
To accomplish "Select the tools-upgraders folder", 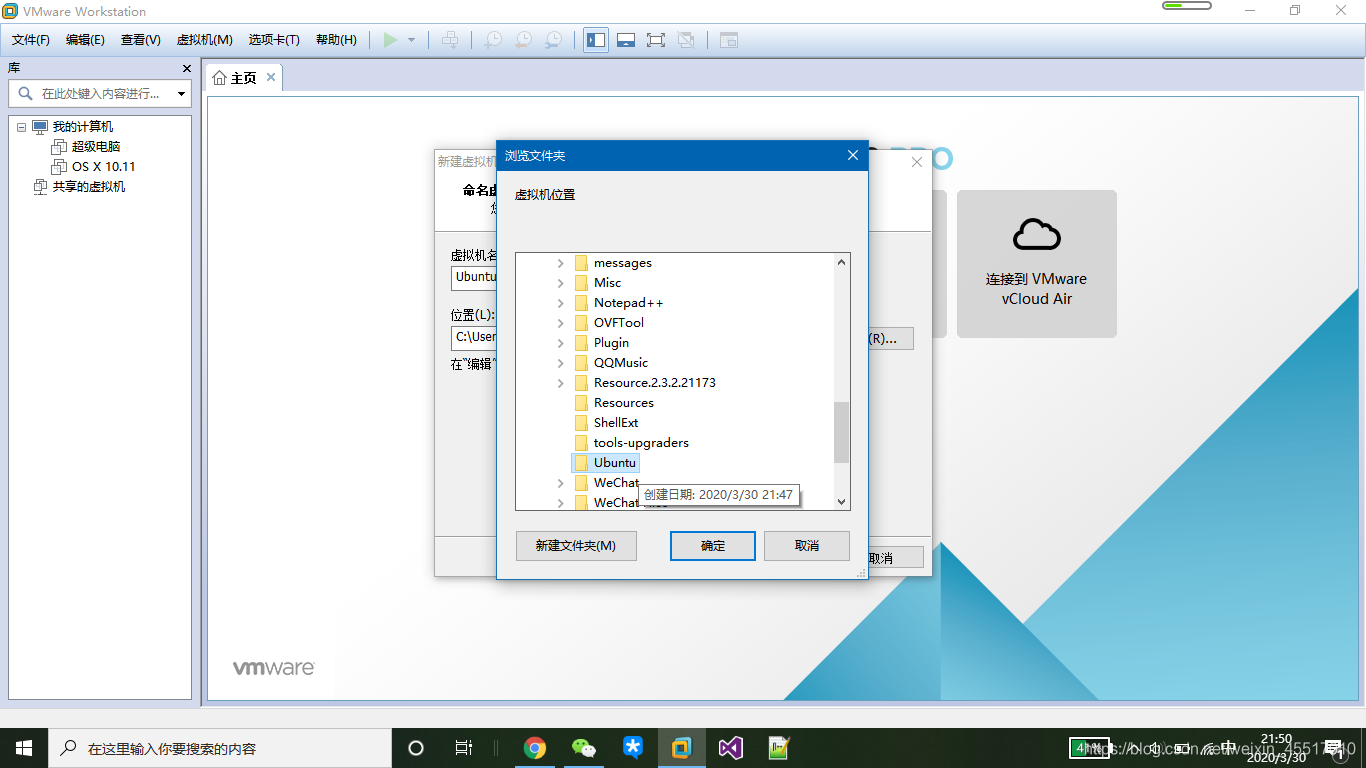I will [641, 443].
